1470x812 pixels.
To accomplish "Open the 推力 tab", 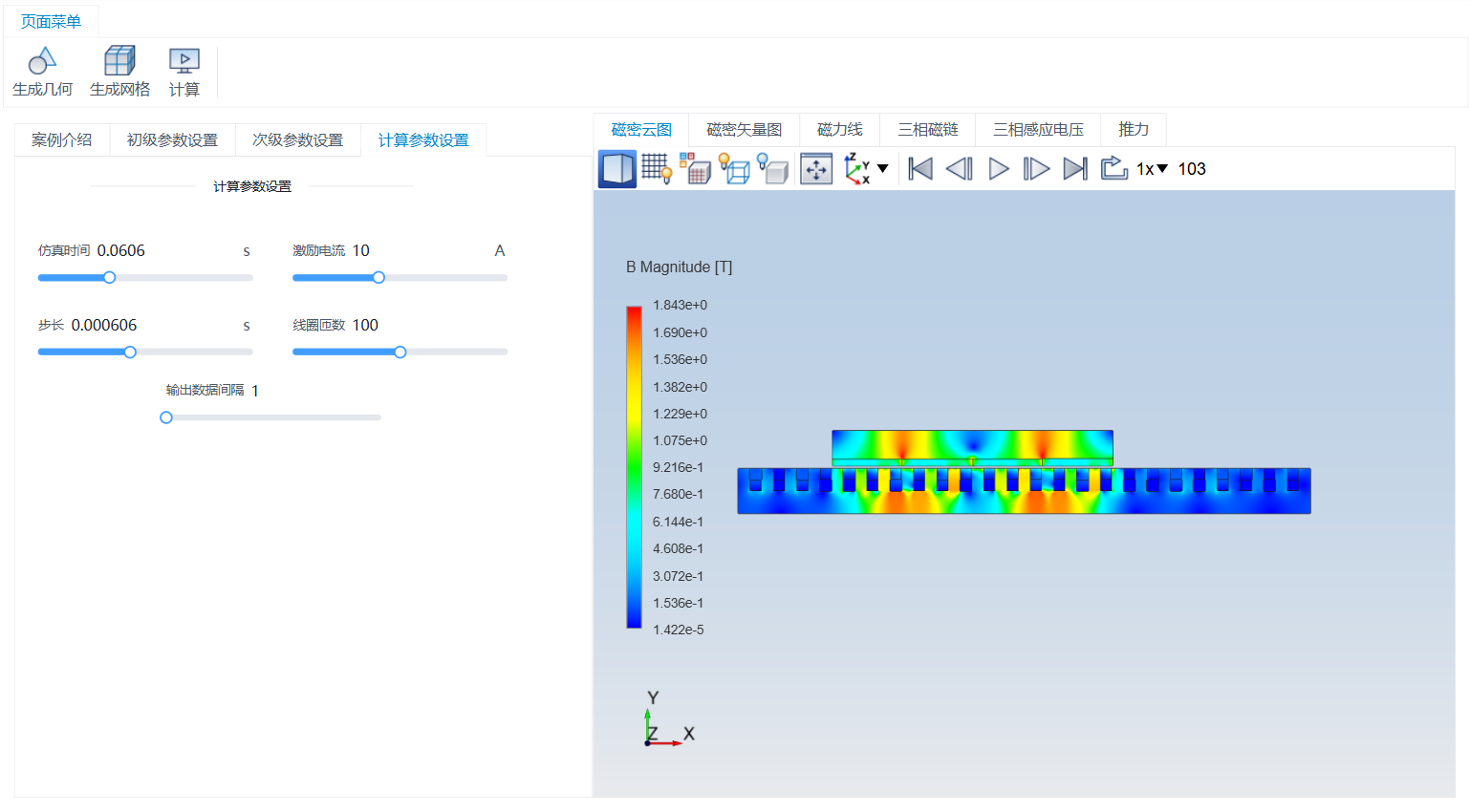I will click(x=1134, y=129).
